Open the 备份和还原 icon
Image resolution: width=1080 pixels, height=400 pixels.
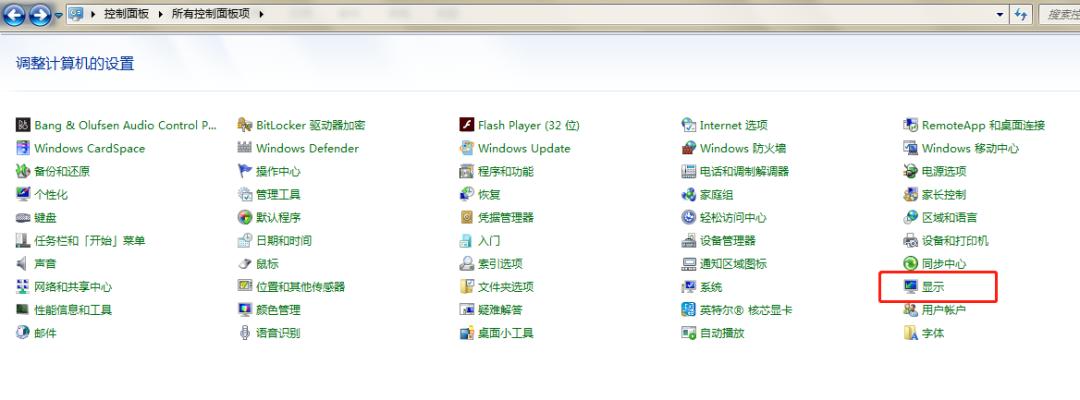23,171
